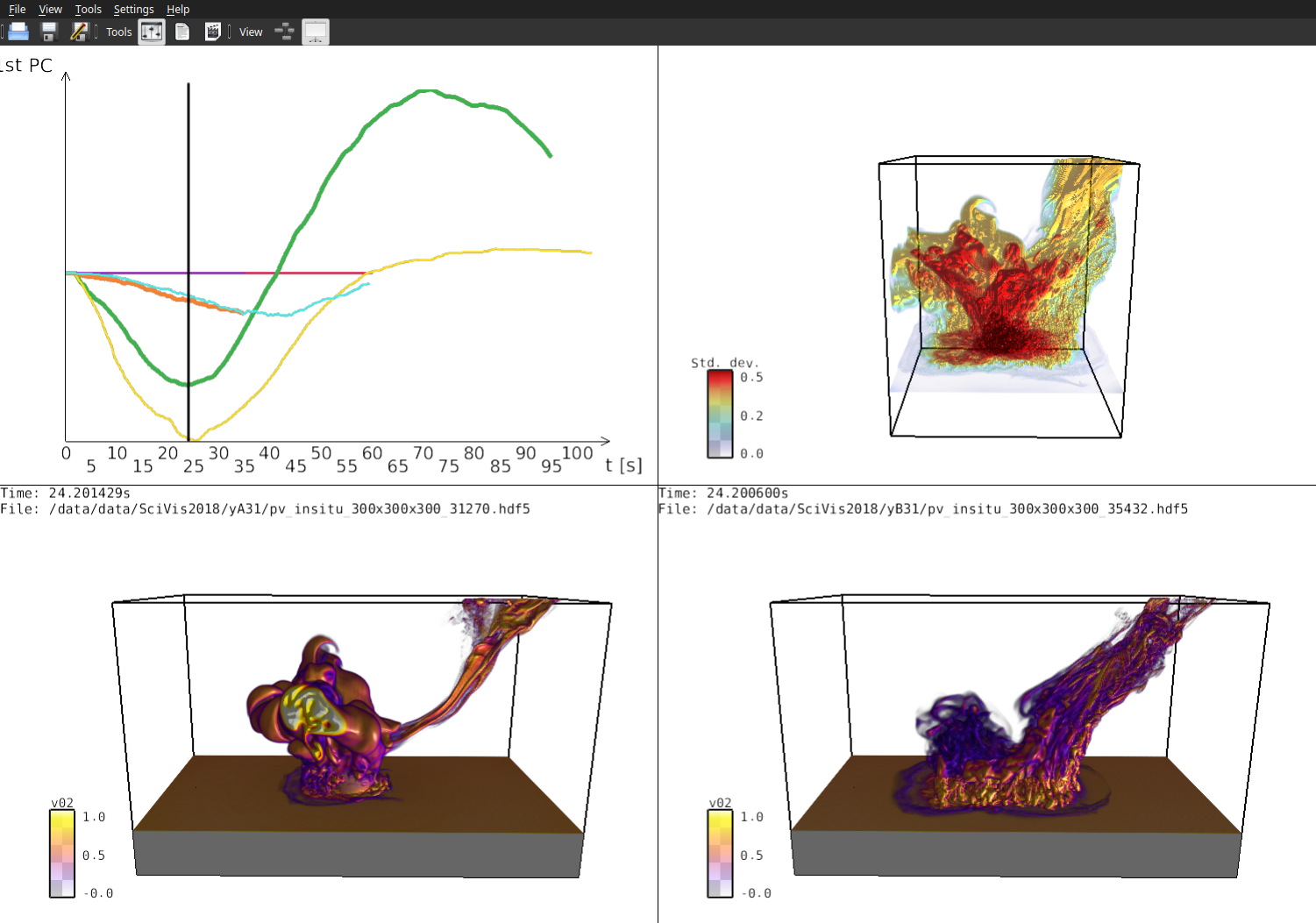Open the Settings menu
The image size is (1316, 923).
(133, 9)
